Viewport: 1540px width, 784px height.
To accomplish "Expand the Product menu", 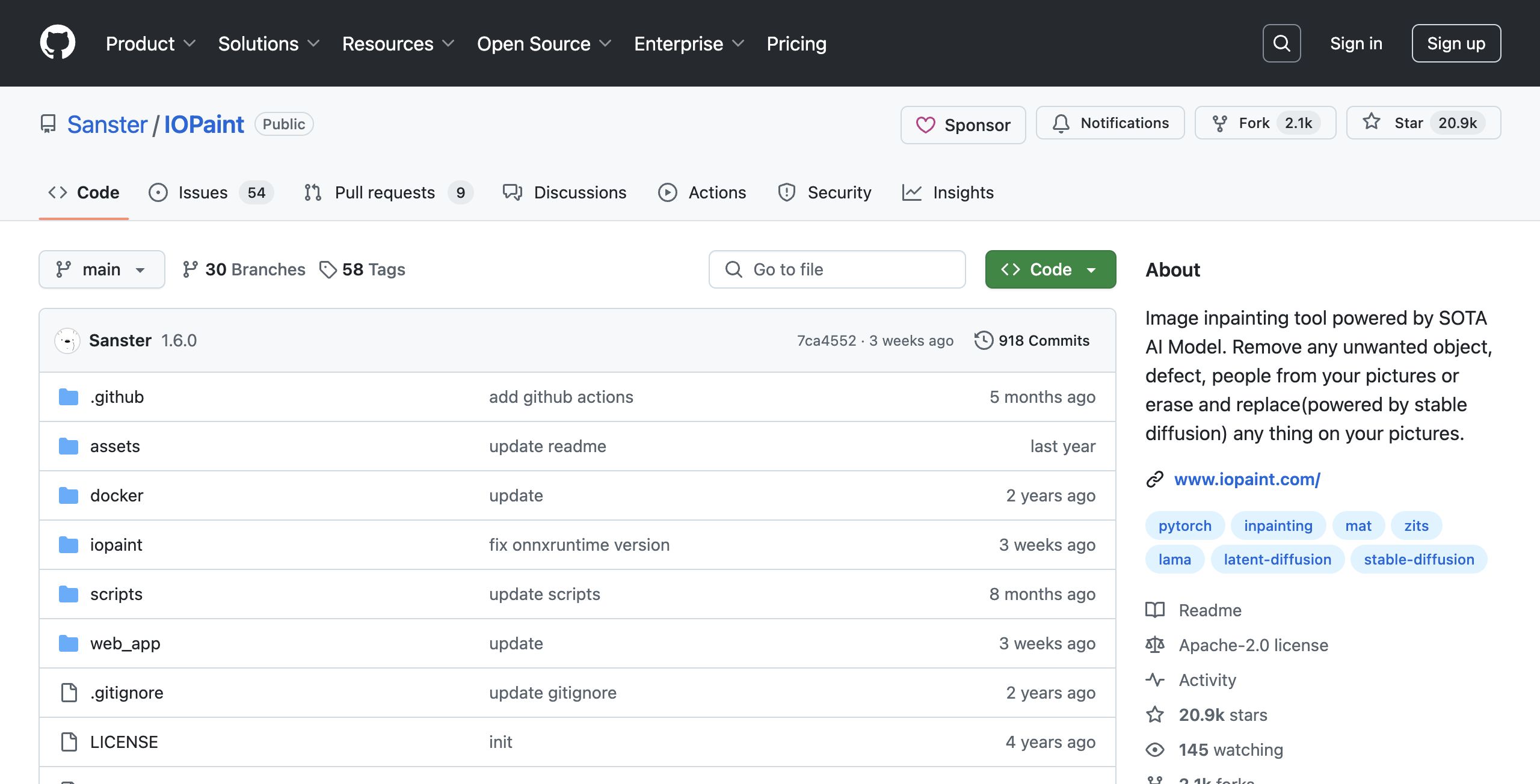I will pyautogui.click(x=150, y=43).
